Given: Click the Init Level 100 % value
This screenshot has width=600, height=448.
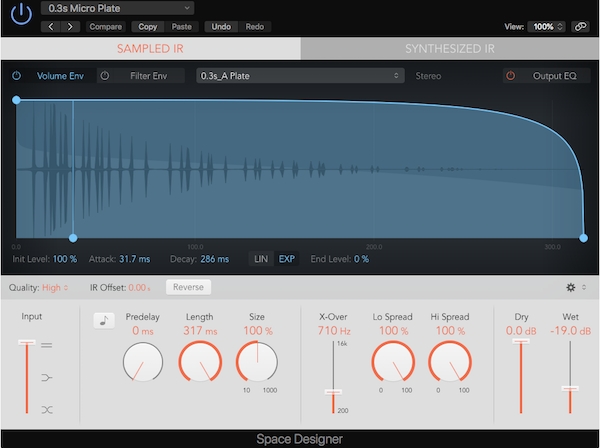Looking at the screenshot, I should coord(65,259).
